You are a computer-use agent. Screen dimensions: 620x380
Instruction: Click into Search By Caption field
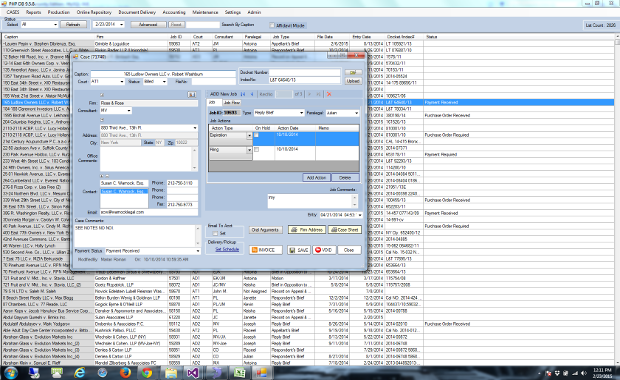[x=203, y=25]
